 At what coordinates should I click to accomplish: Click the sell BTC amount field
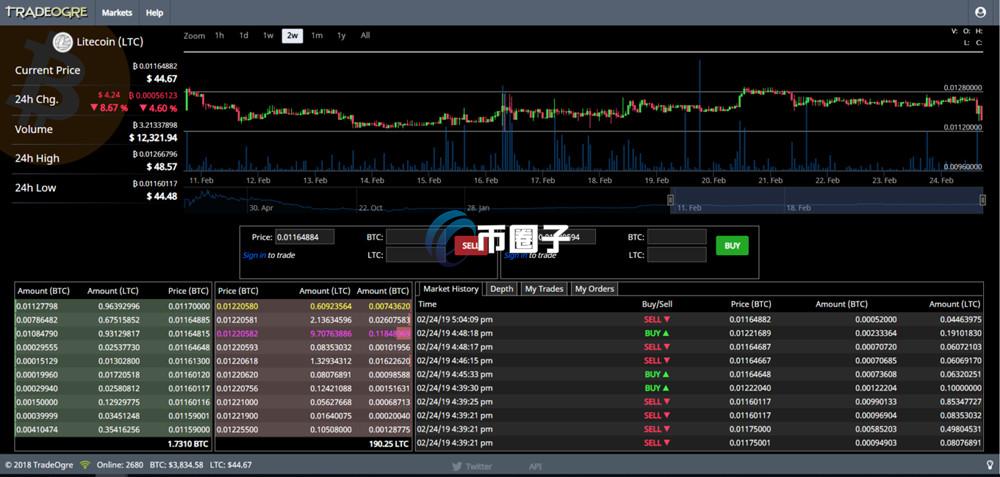click(415, 237)
